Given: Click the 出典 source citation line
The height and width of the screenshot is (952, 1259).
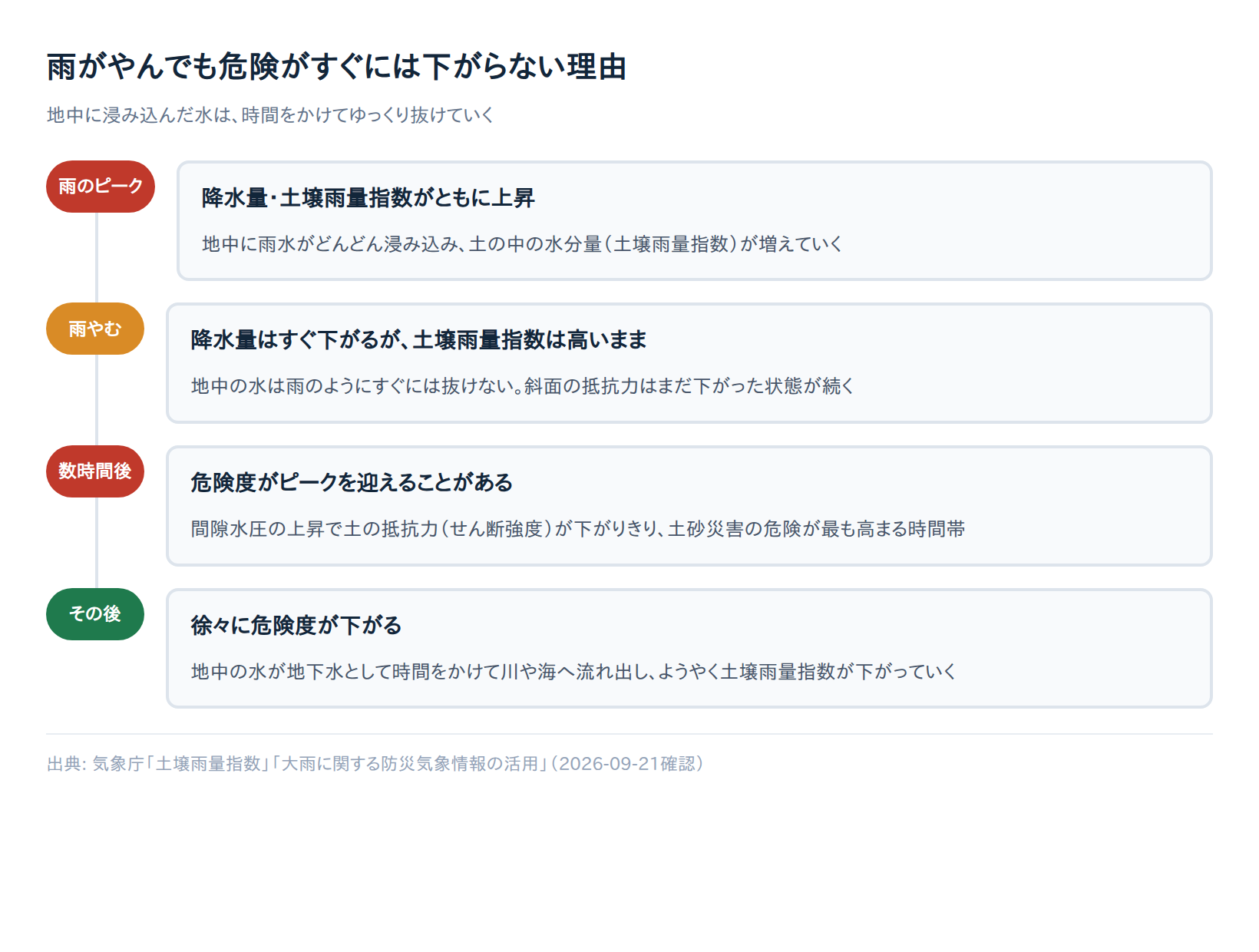Looking at the screenshot, I should click(375, 764).
